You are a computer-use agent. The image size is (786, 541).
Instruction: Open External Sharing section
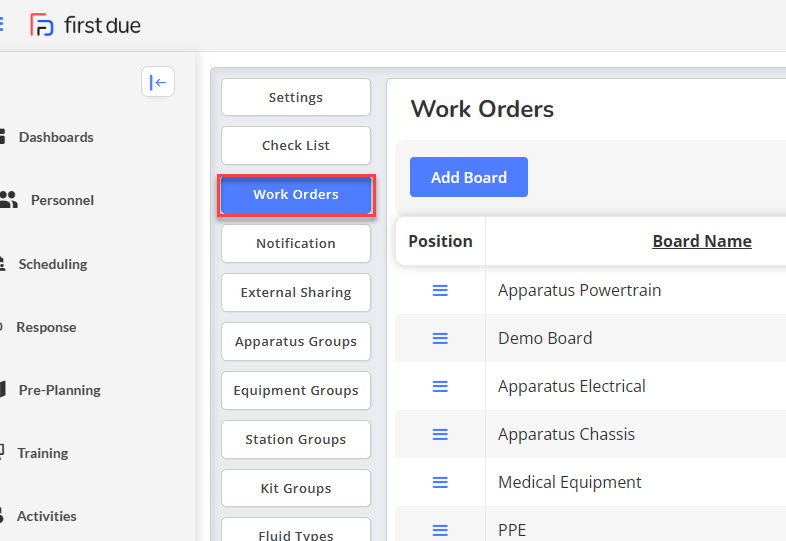point(296,292)
